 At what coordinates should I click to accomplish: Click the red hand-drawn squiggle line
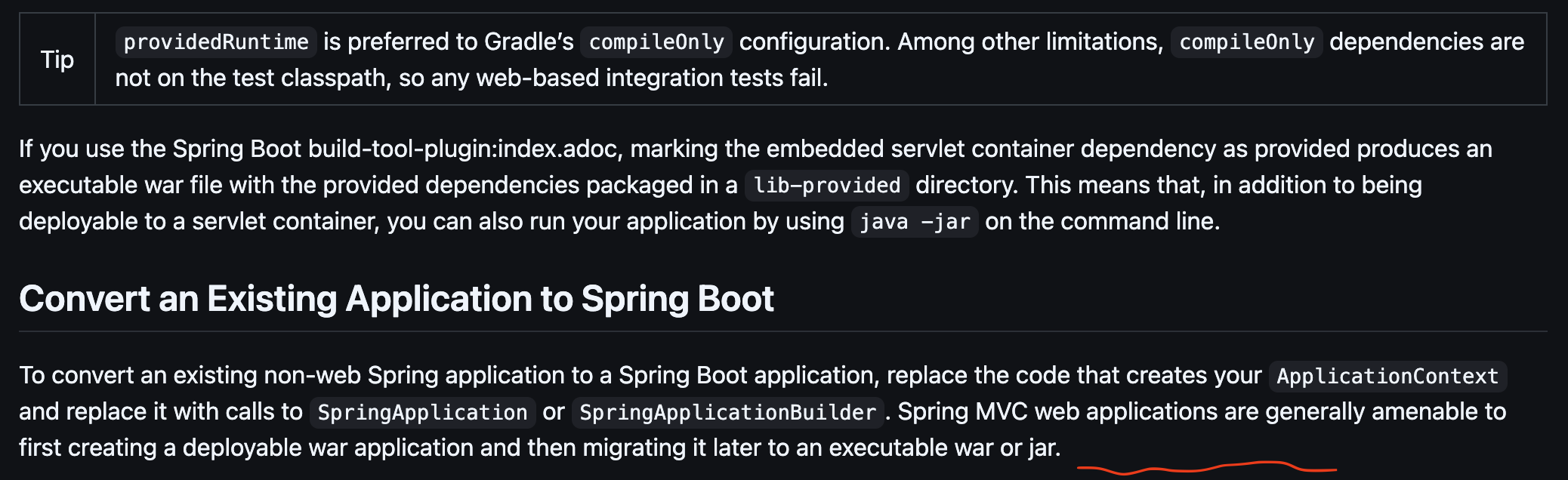pyautogui.click(x=1206, y=468)
